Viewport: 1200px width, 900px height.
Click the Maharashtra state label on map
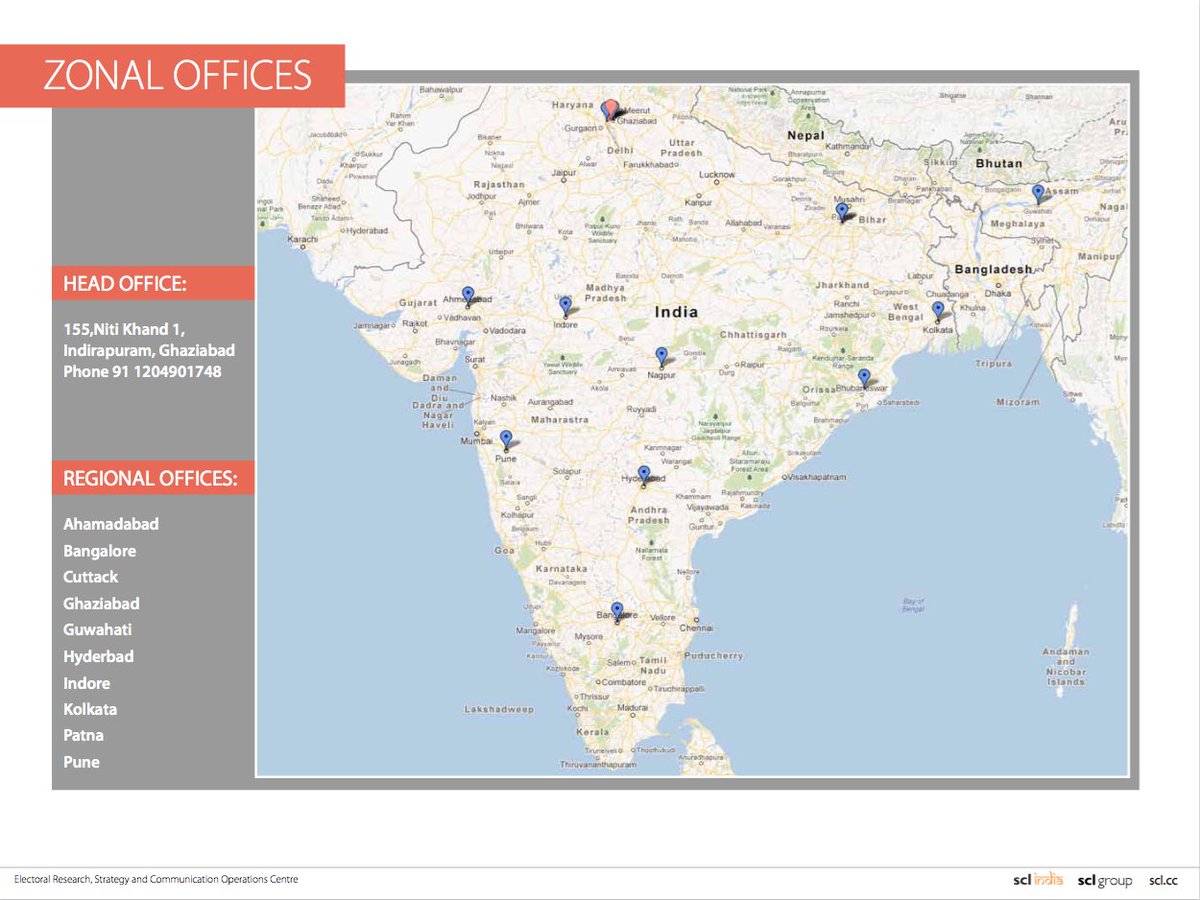tap(560, 420)
